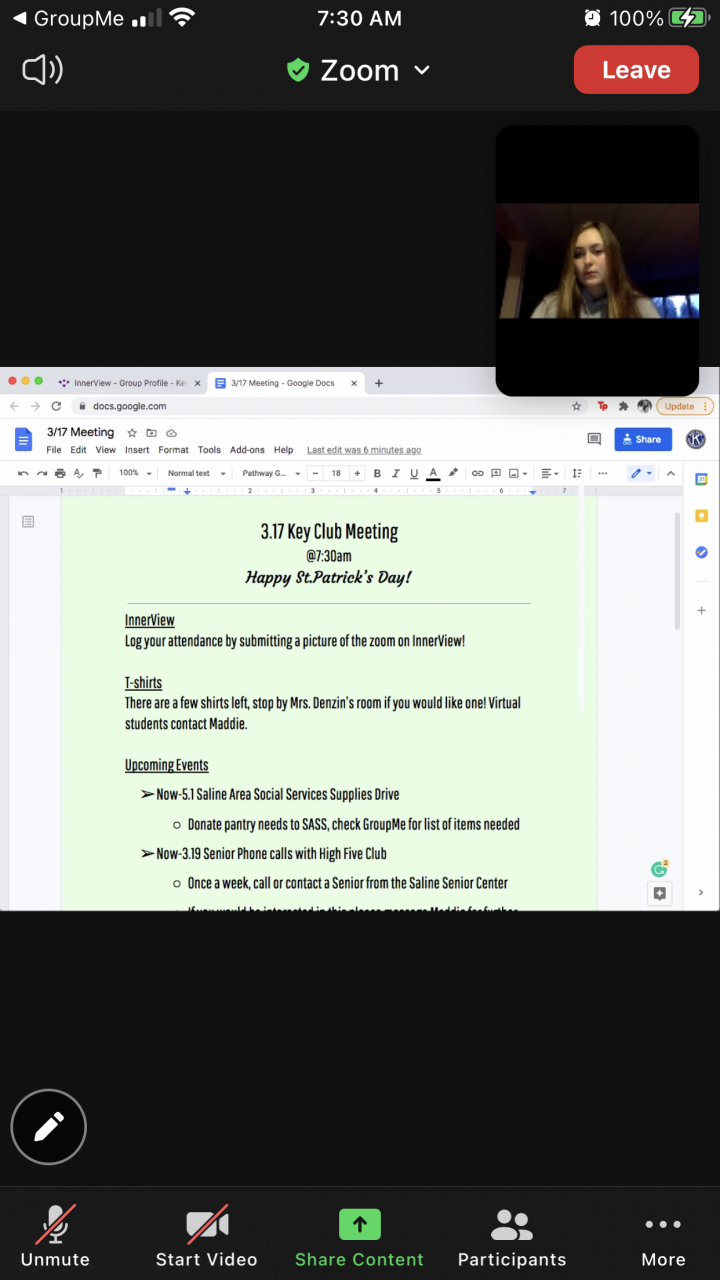The height and width of the screenshot is (1280, 720).
Task: Click the print icon
Action: click(x=60, y=473)
